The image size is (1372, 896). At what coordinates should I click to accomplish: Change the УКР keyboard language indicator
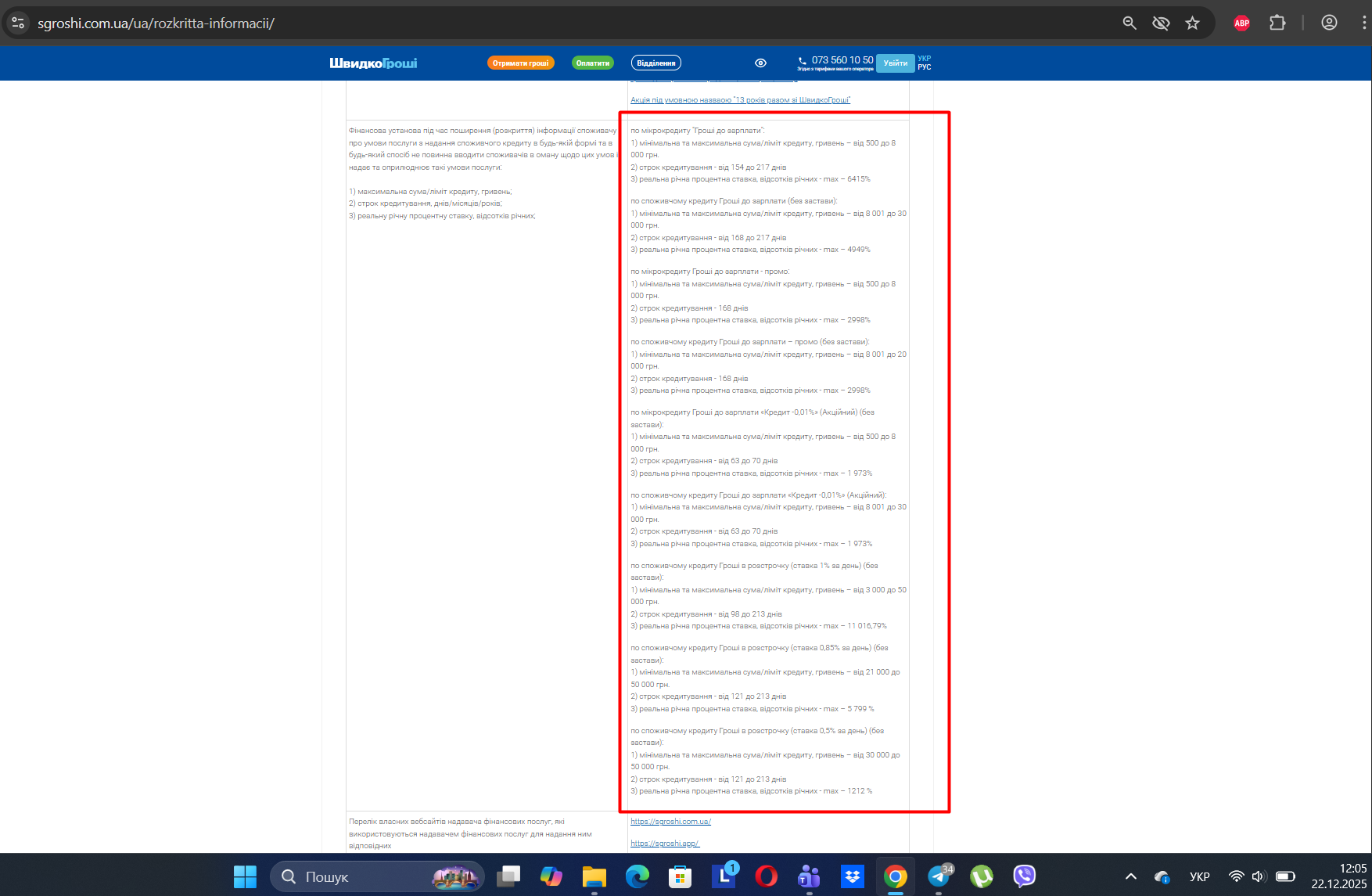[1200, 876]
